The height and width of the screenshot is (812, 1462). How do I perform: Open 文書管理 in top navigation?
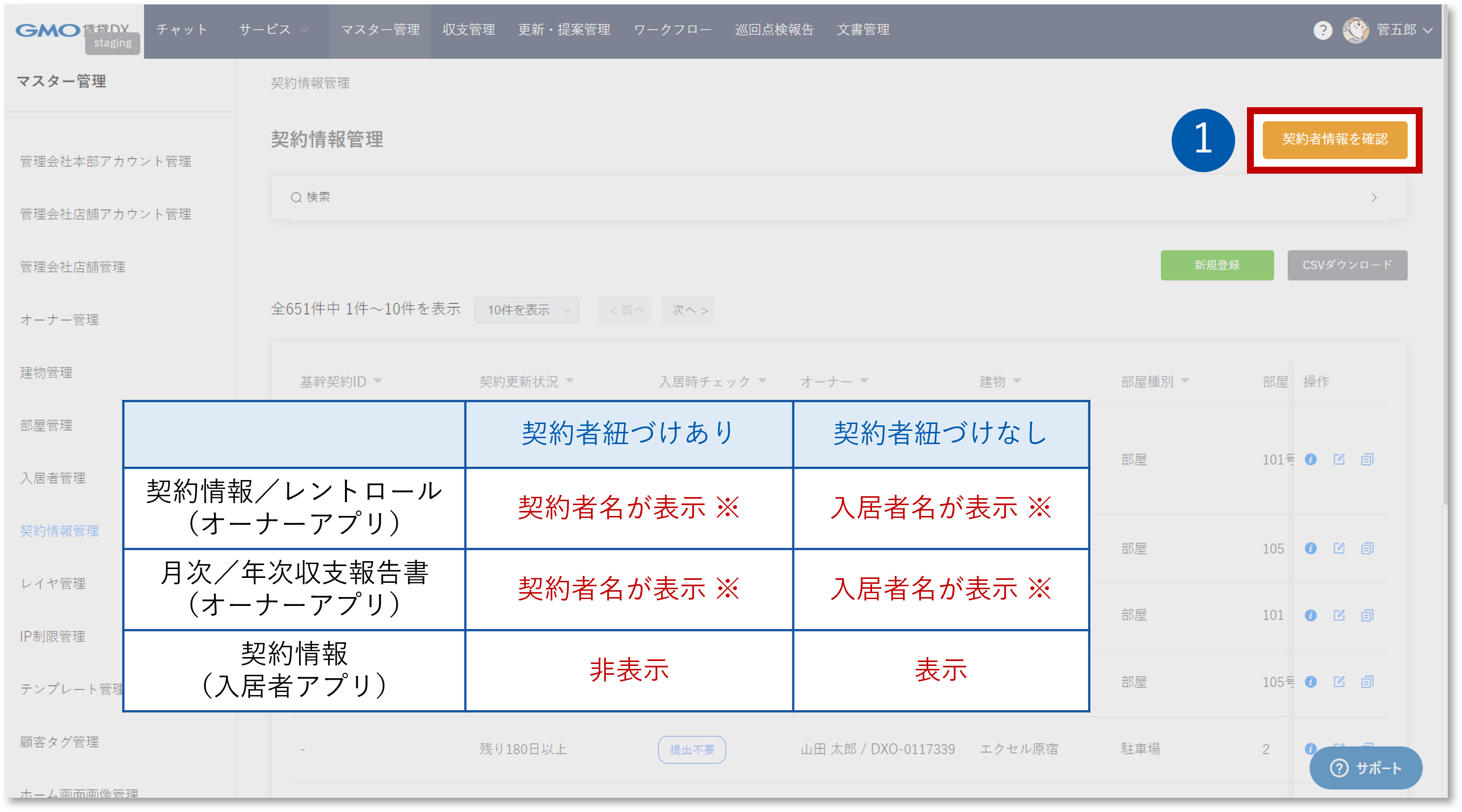(x=863, y=30)
